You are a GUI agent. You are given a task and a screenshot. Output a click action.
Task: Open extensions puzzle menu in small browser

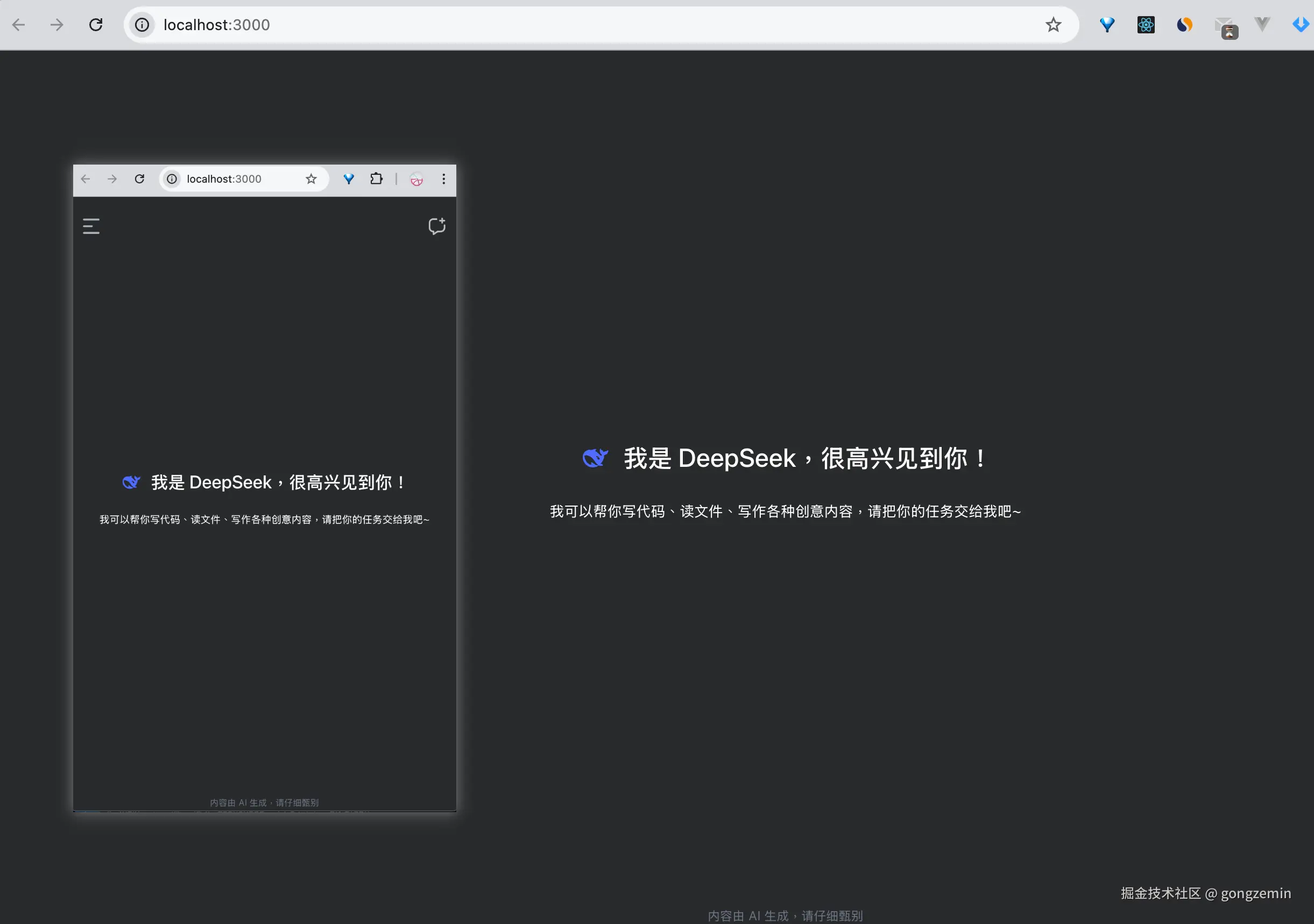point(376,179)
